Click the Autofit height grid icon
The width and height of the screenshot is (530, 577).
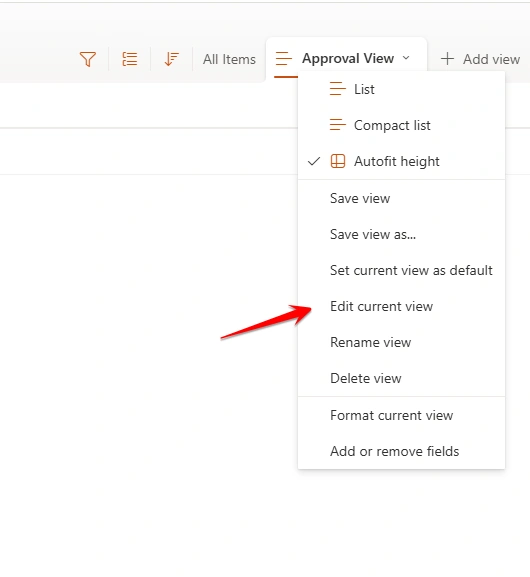[338, 161]
